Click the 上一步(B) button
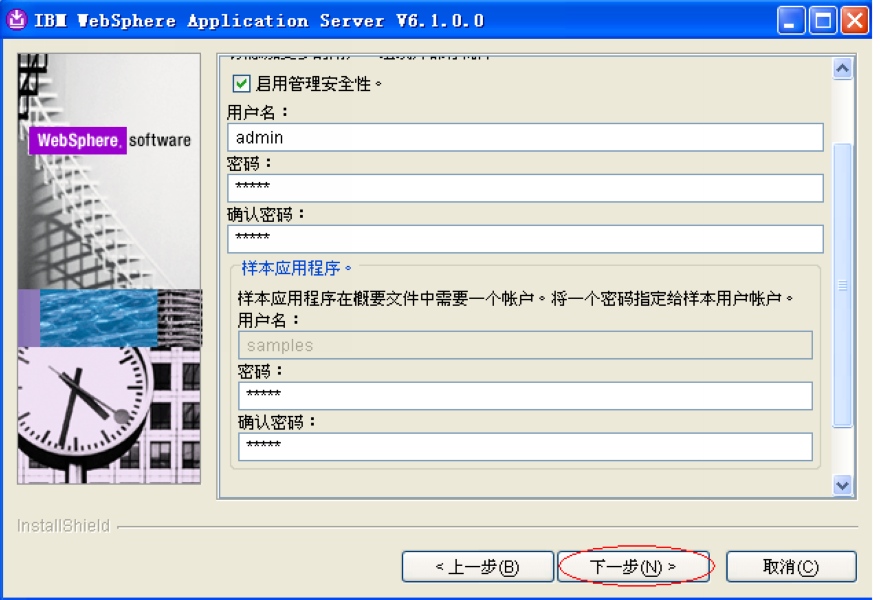 [478, 566]
